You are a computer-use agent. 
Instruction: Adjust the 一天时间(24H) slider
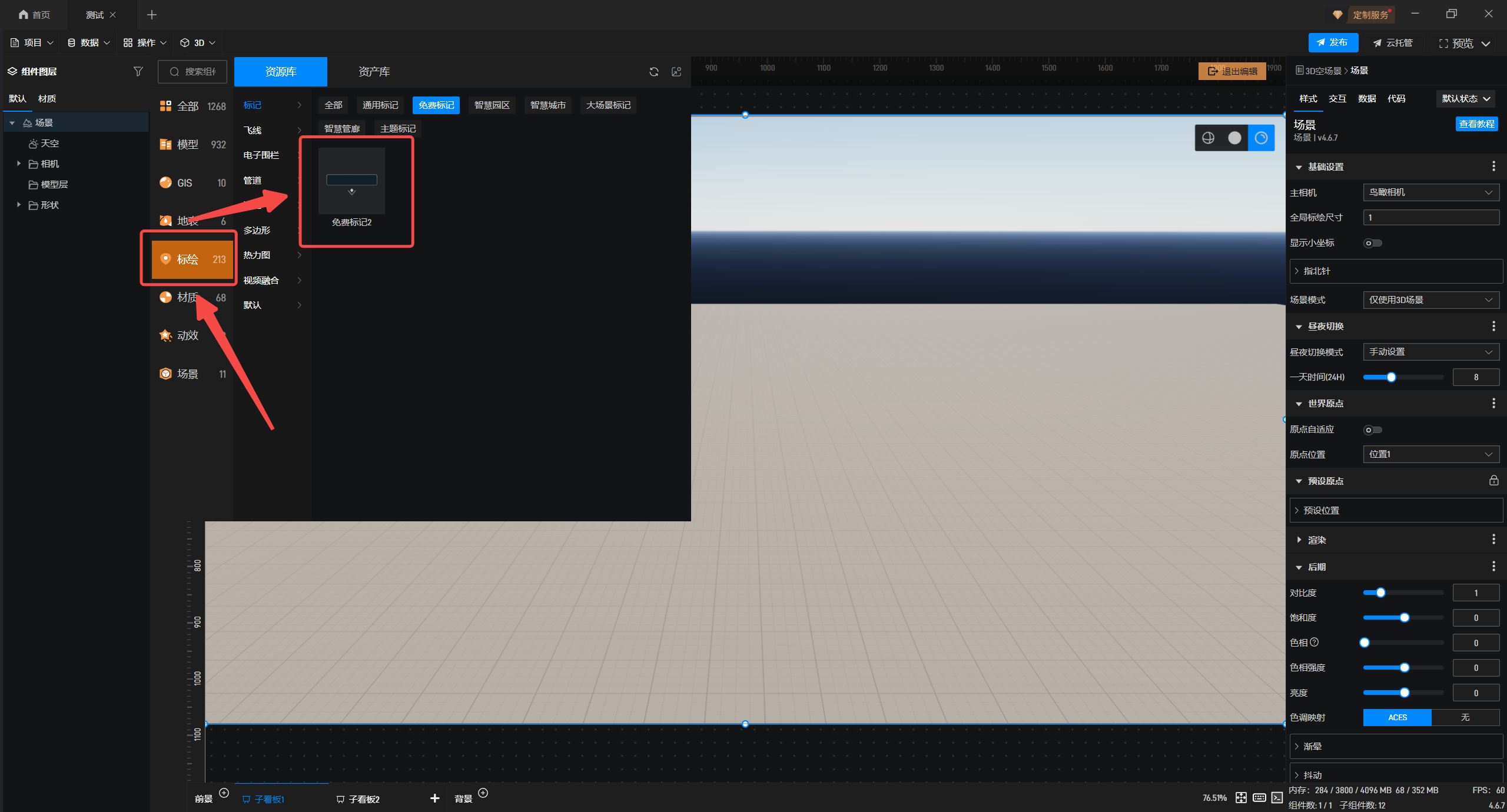click(x=1390, y=377)
